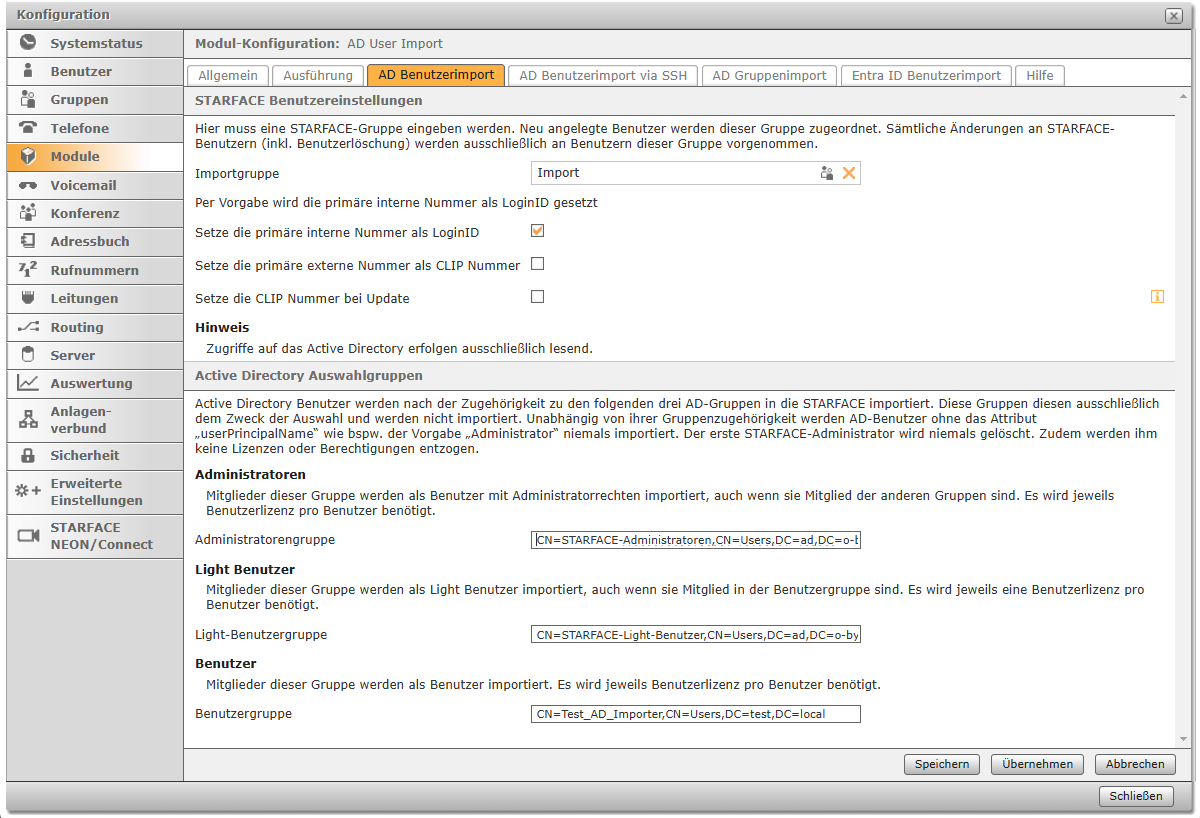
Task: Click into the Benutzergruppe text field
Action: [x=695, y=714]
